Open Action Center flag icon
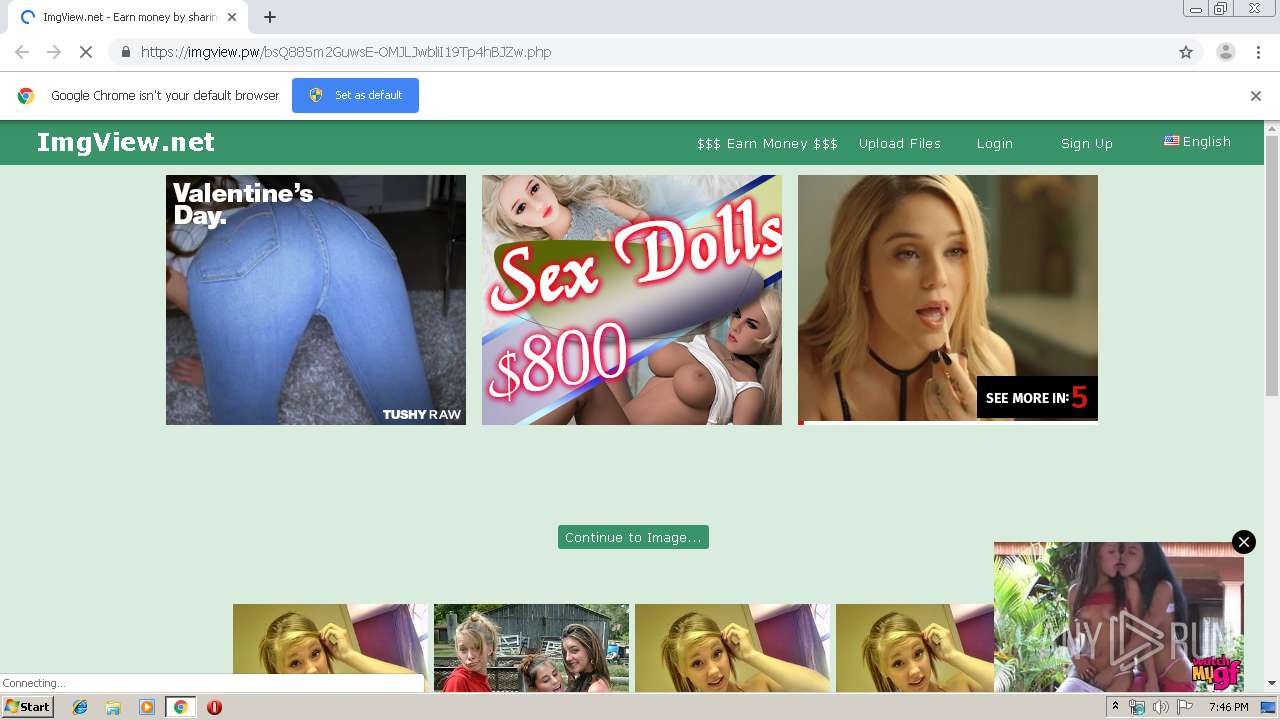Screen dimensions: 1280x720 click(x=1185, y=707)
